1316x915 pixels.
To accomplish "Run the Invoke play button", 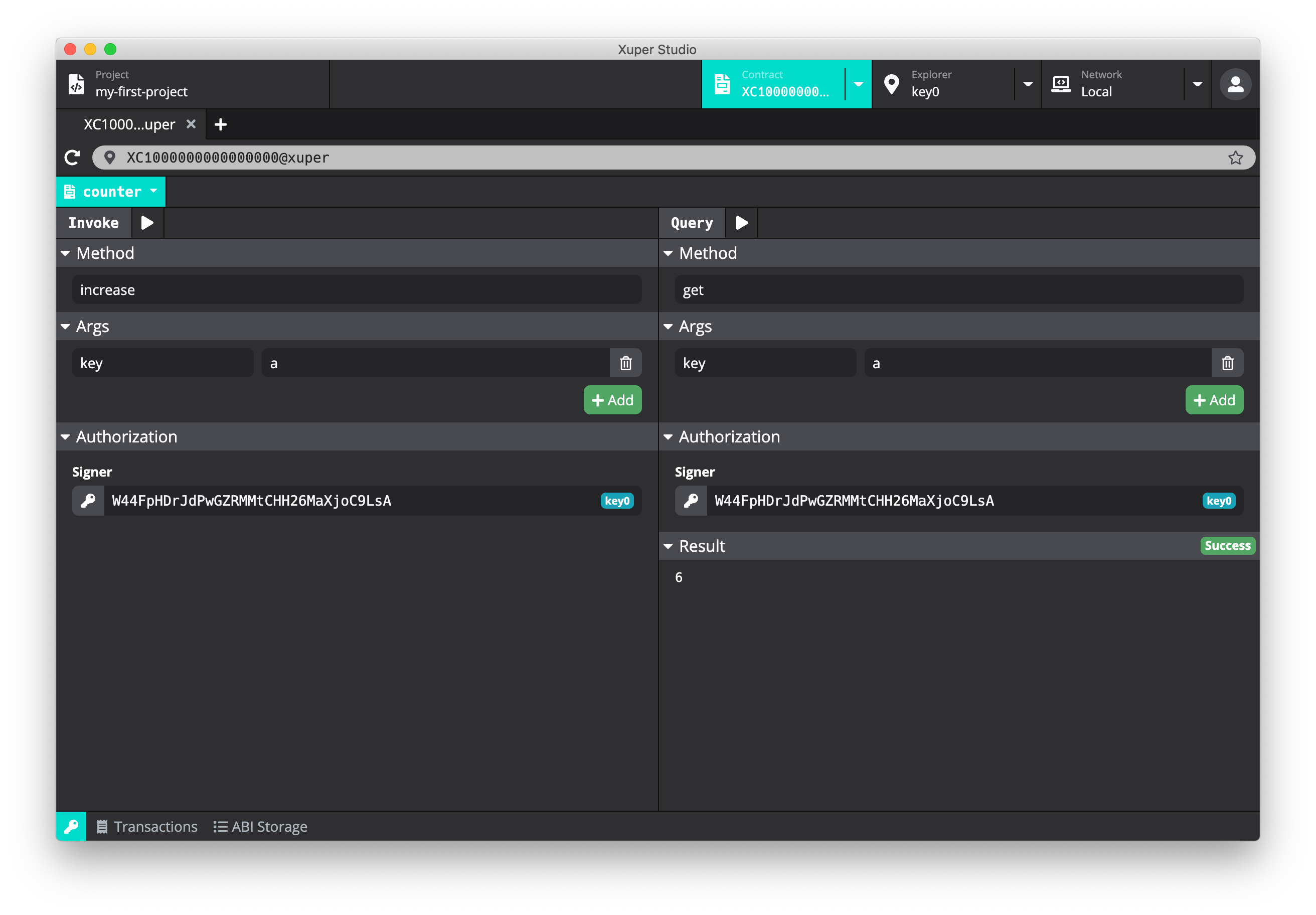I will point(147,222).
